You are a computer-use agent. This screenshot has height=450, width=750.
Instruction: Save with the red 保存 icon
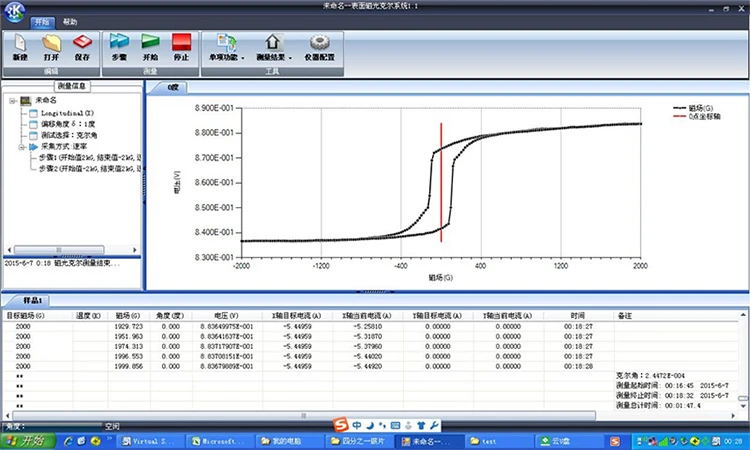82,48
